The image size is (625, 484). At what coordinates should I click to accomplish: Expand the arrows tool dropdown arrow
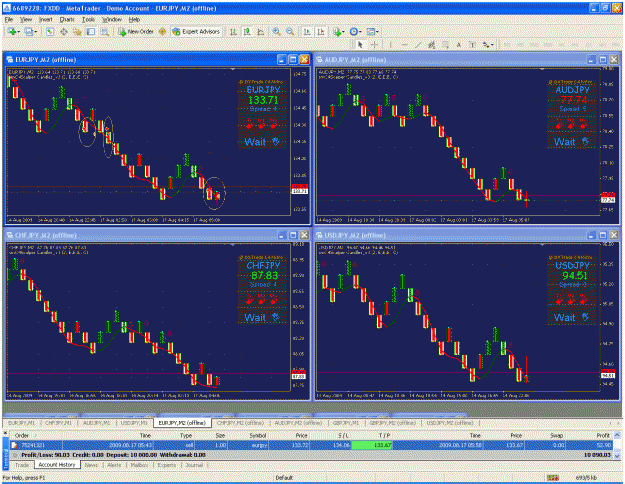click(492, 45)
